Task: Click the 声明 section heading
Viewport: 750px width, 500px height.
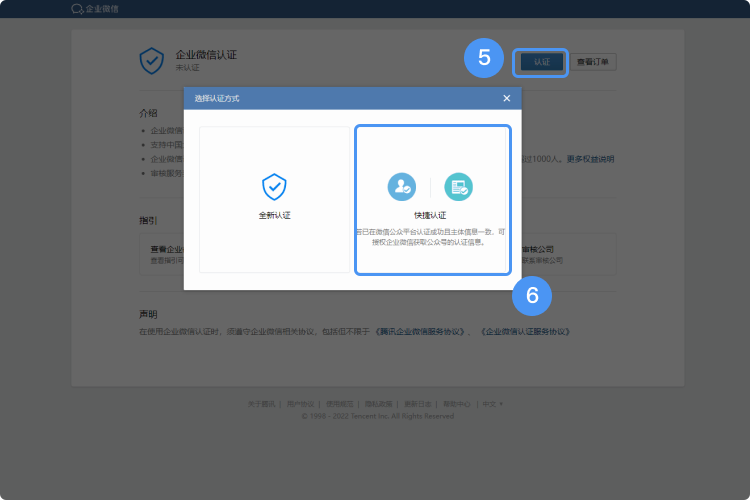Action: (x=148, y=314)
